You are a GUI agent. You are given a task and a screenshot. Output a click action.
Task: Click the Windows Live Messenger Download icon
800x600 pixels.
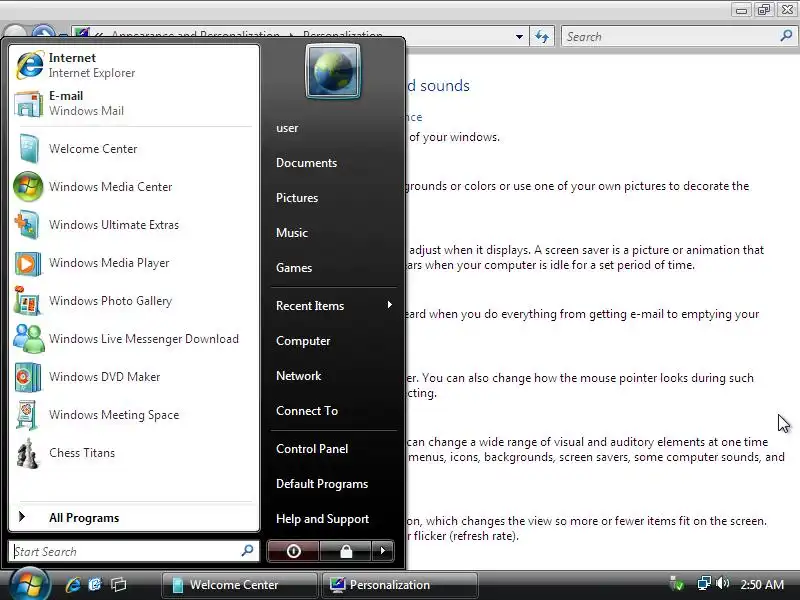[29, 339]
